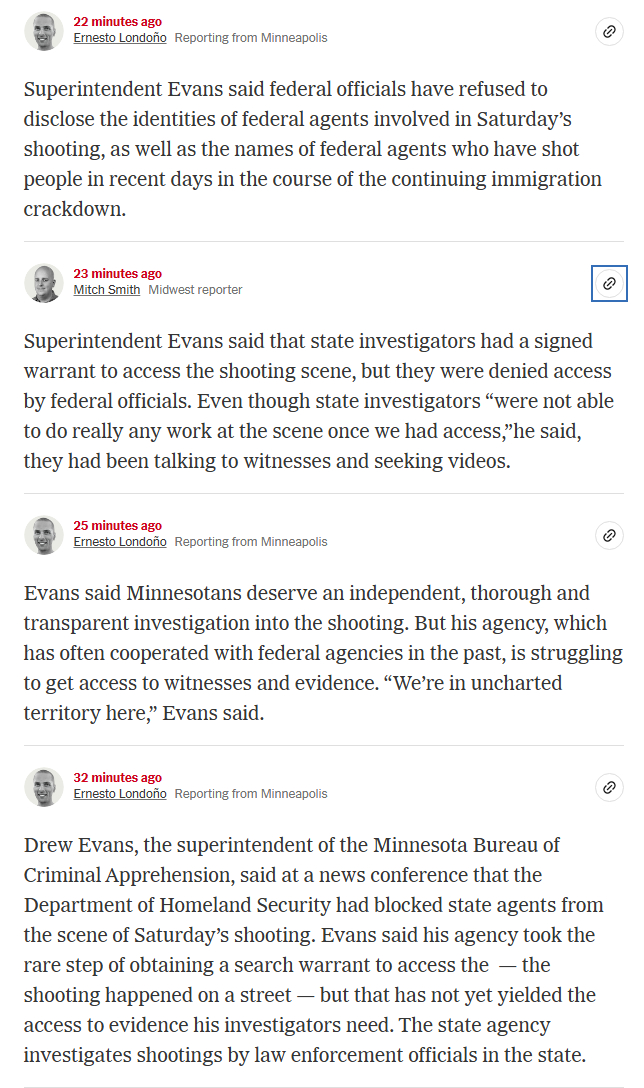Copy link for the 32 minutes ago post
The width and height of the screenshot is (644, 1088).
tap(609, 787)
